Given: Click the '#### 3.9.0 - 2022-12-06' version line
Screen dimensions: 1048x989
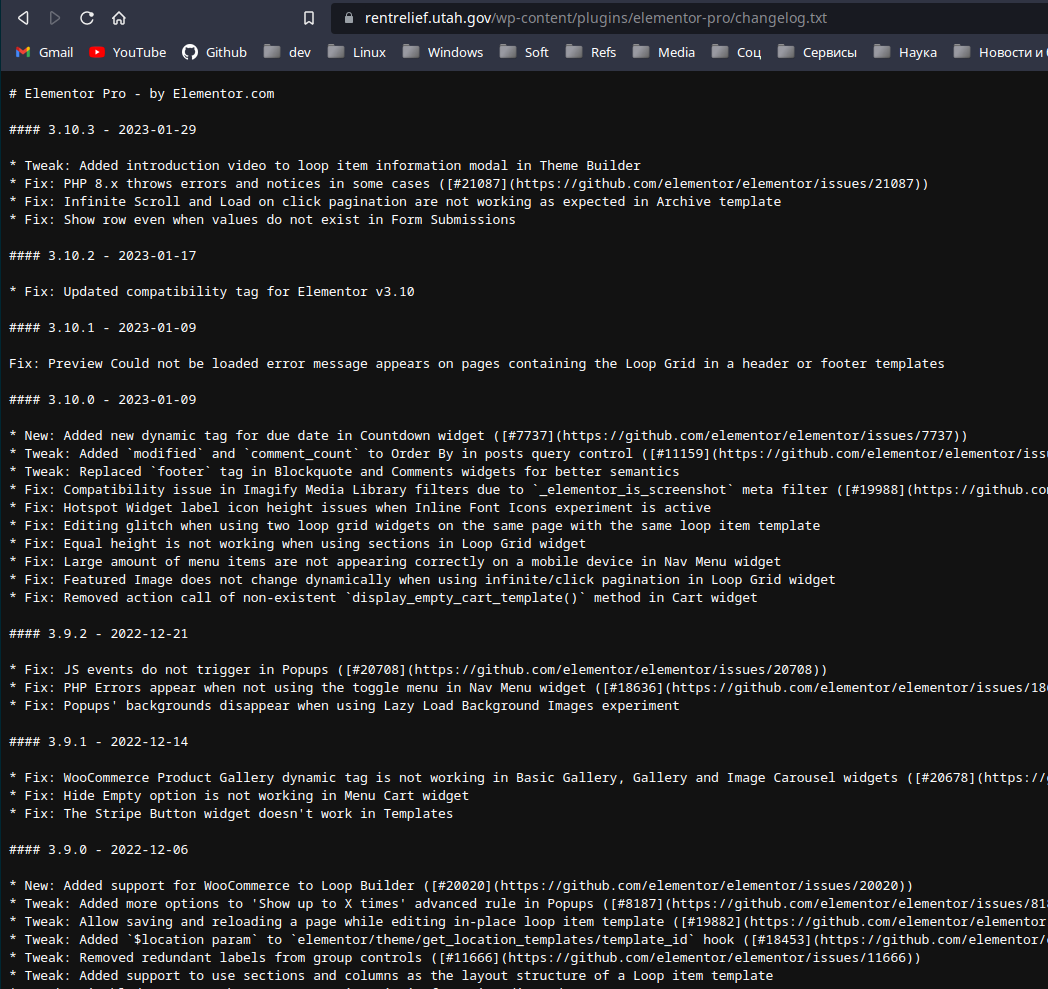Looking at the screenshot, I should 99,851.
